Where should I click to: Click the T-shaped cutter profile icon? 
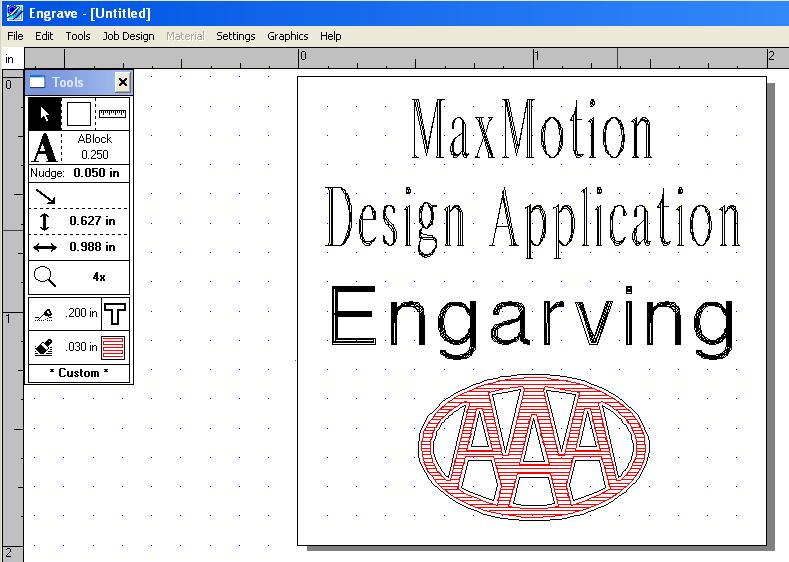[x=115, y=314]
